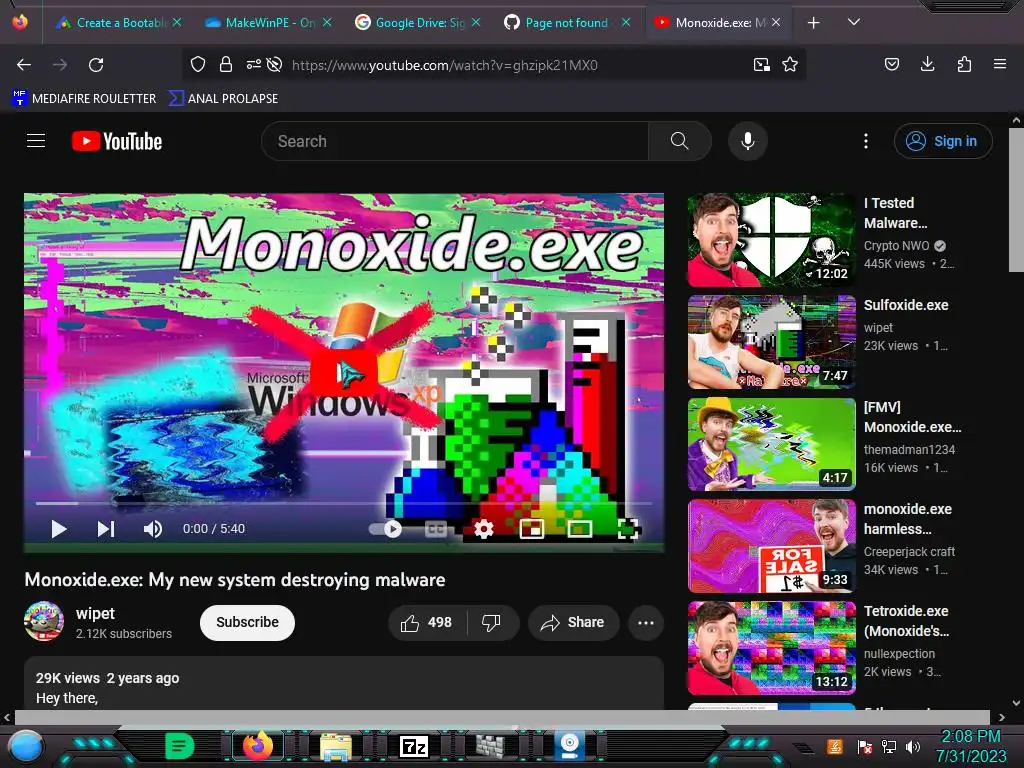Open Tetroxide.exe video title
This screenshot has width=1024, height=768.
click(x=906, y=621)
